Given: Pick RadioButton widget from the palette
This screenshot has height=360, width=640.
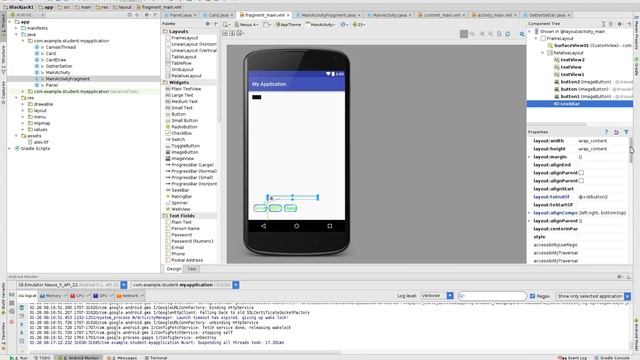Looking at the screenshot, I should (x=184, y=127).
